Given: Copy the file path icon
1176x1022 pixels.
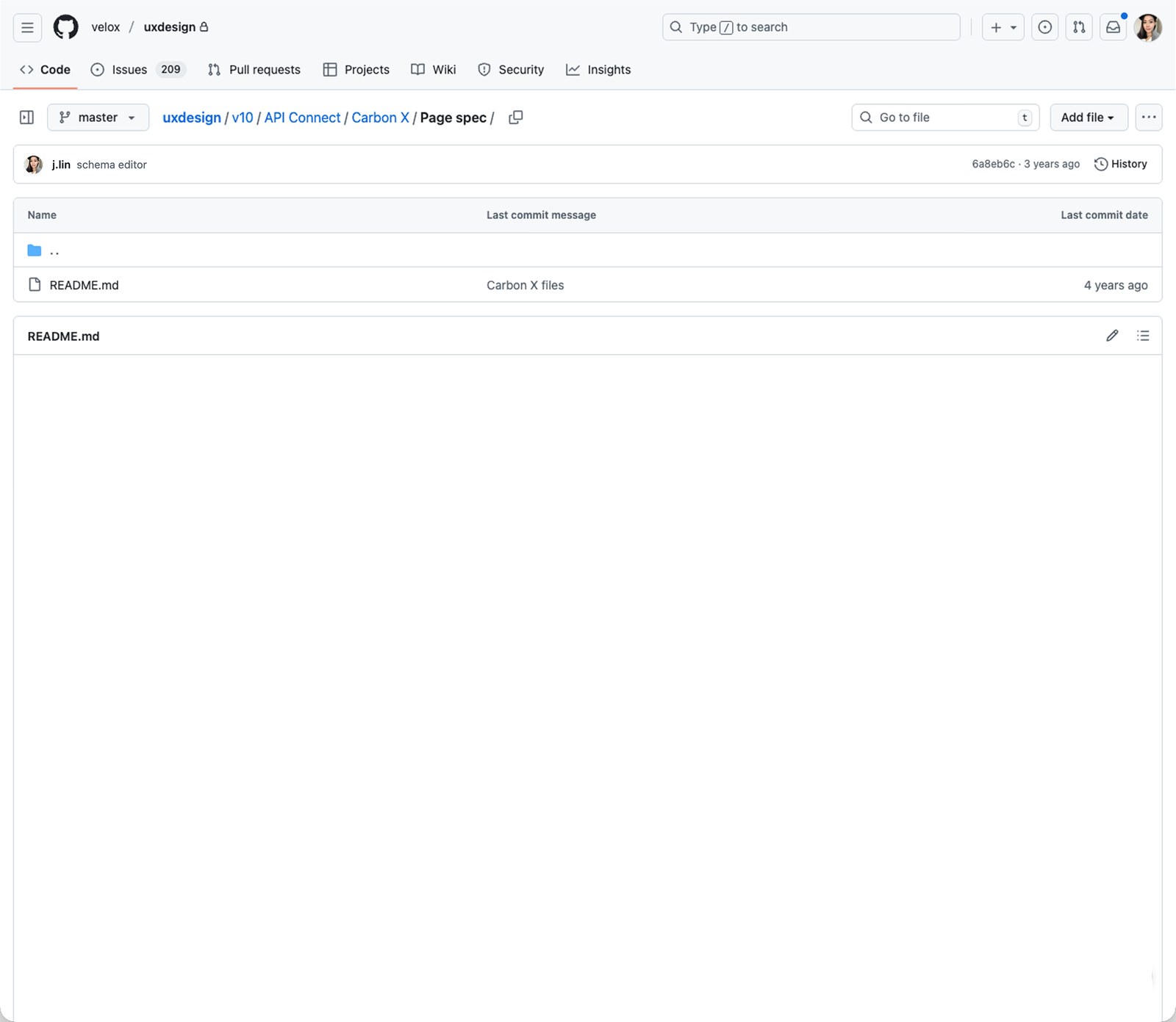Looking at the screenshot, I should click(516, 118).
